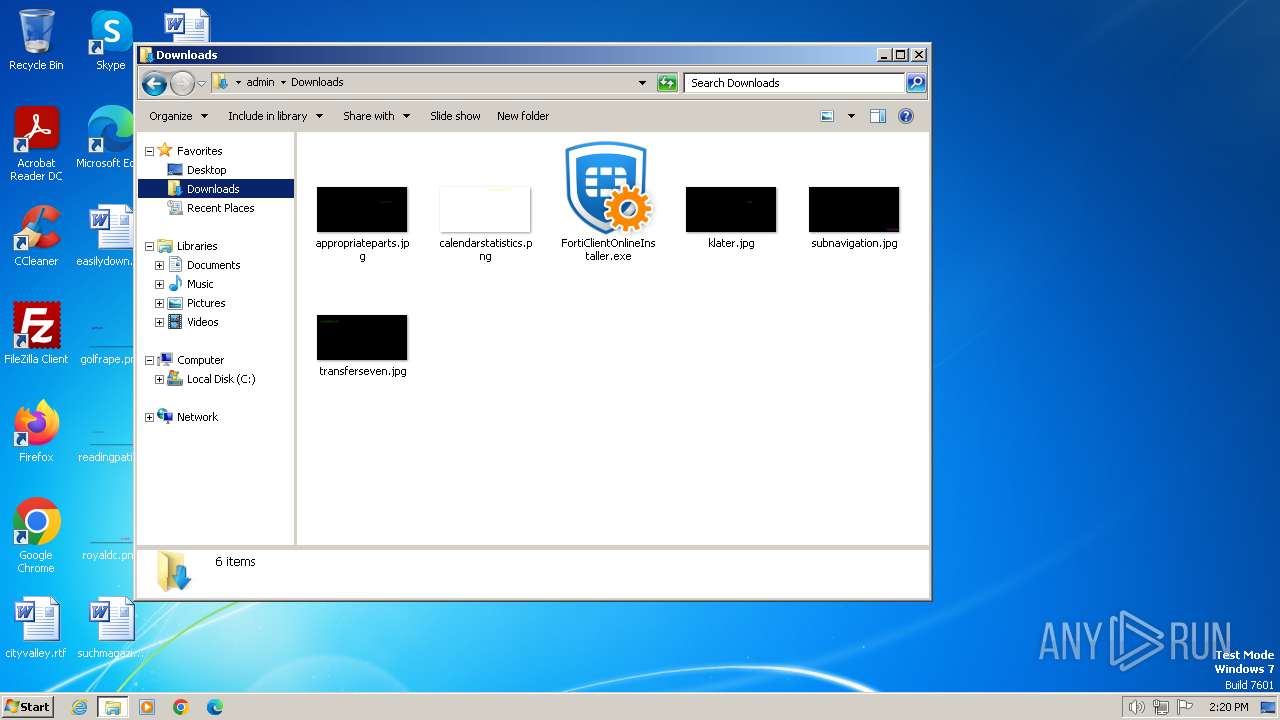The image size is (1280, 720).
Task: Open the FileZilla Client desktop shortcut
Action: click(x=36, y=333)
